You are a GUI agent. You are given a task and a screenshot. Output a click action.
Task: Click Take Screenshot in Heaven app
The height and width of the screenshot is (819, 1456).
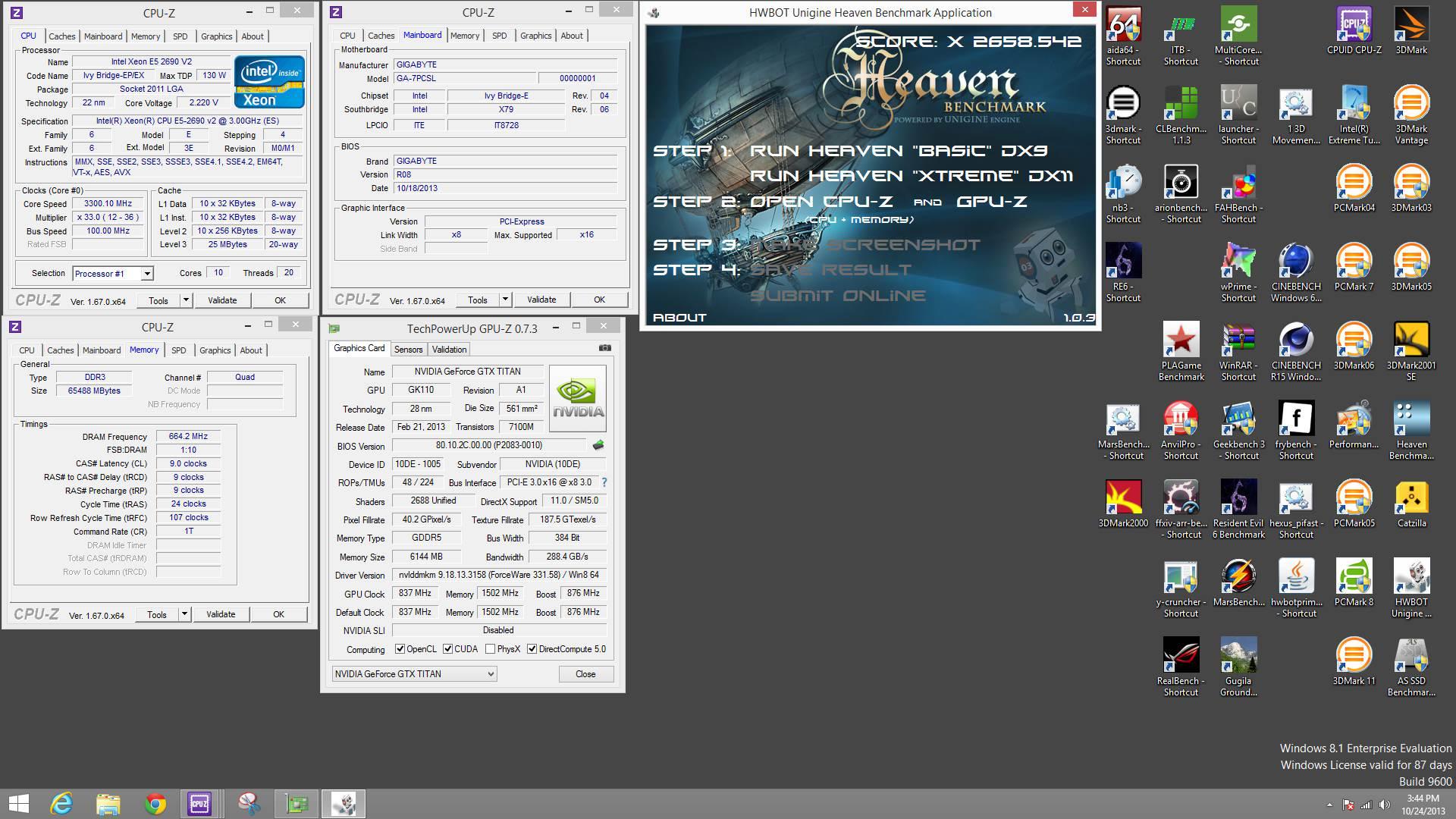pos(865,244)
